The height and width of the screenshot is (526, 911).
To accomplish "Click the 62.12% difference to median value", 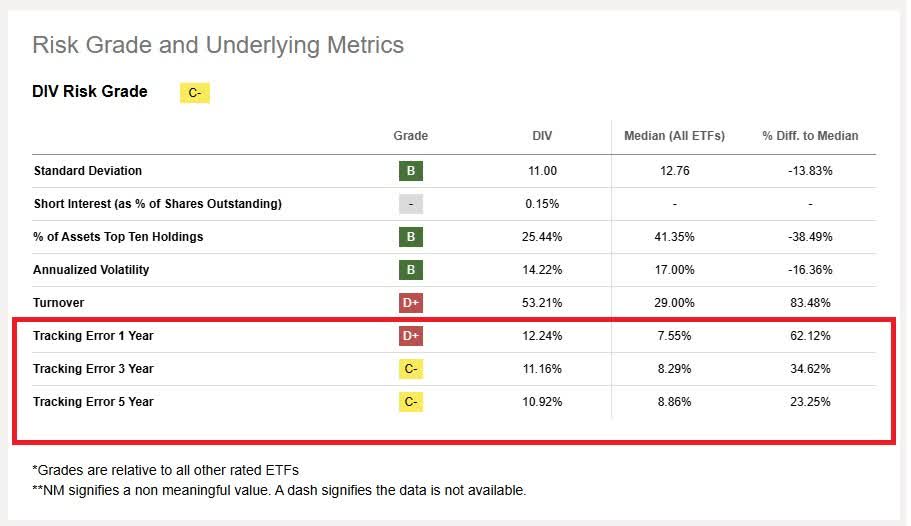I will coord(810,336).
